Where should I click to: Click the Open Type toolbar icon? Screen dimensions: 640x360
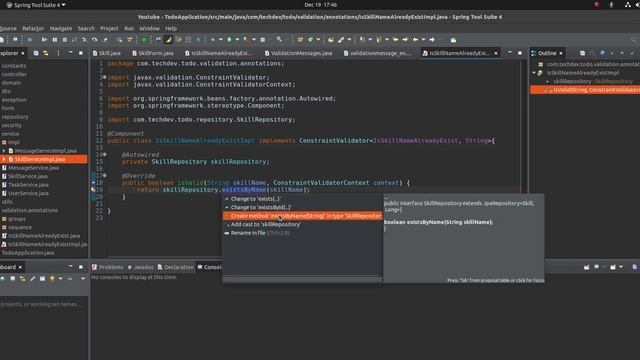[331, 40]
